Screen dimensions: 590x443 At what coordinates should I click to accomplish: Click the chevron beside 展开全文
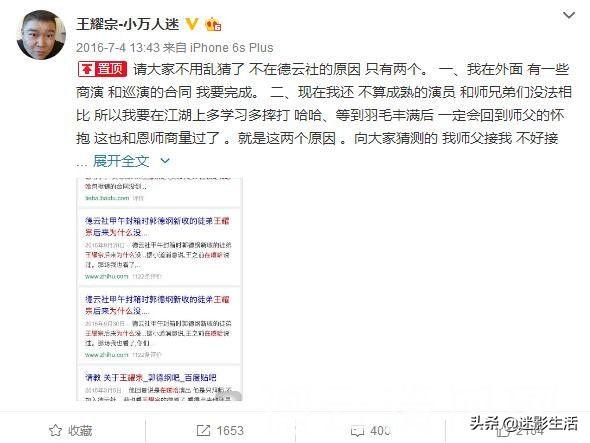tap(165, 161)
